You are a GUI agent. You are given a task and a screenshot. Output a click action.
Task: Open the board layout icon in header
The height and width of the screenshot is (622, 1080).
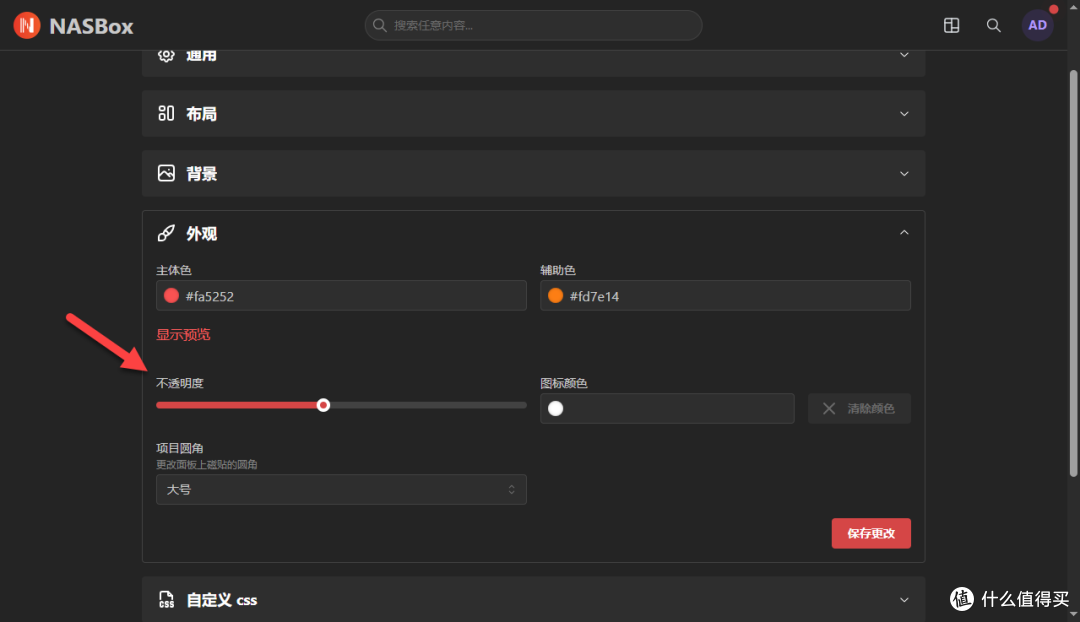pos(951,25)
